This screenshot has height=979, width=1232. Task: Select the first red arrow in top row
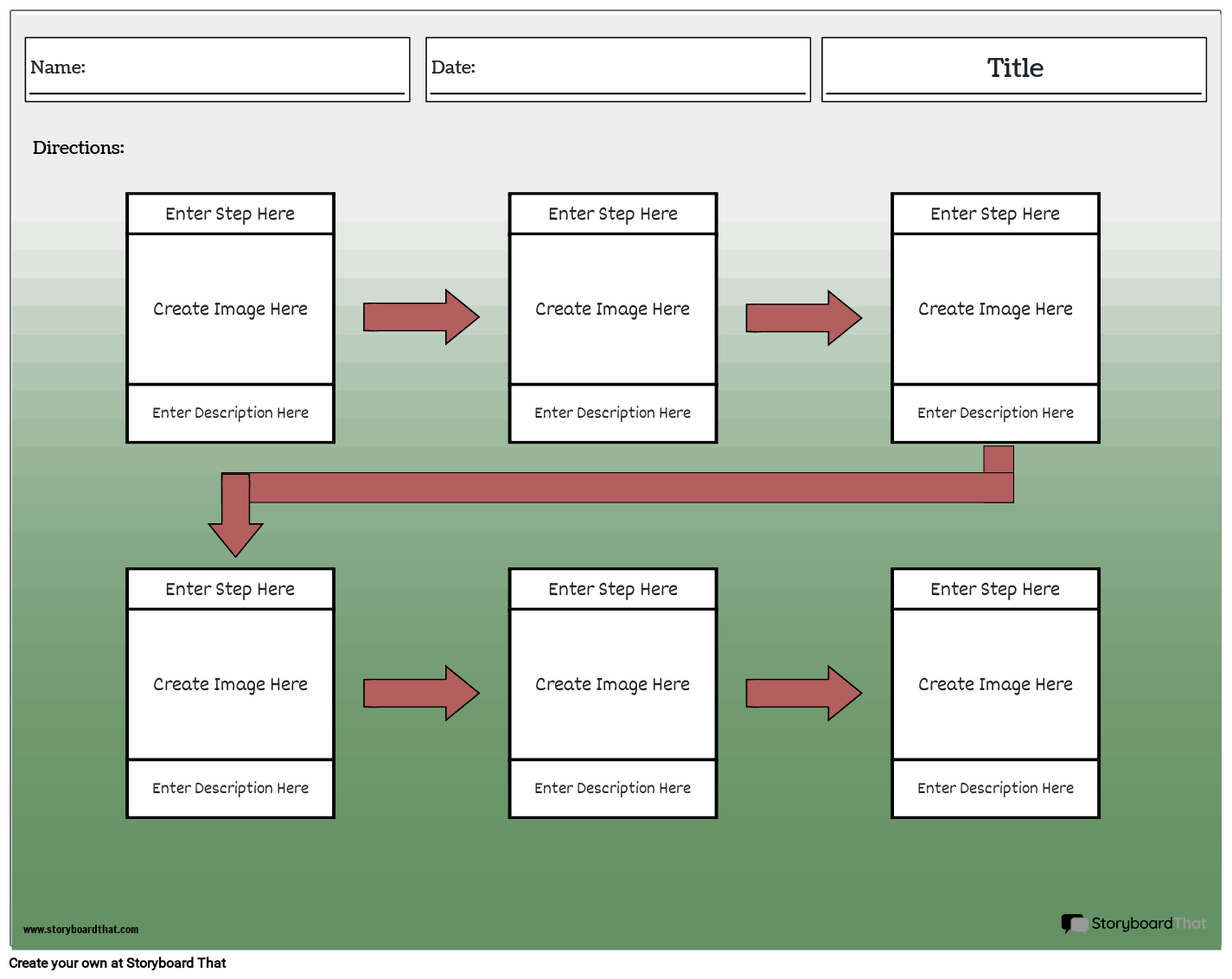click(422, 317)
